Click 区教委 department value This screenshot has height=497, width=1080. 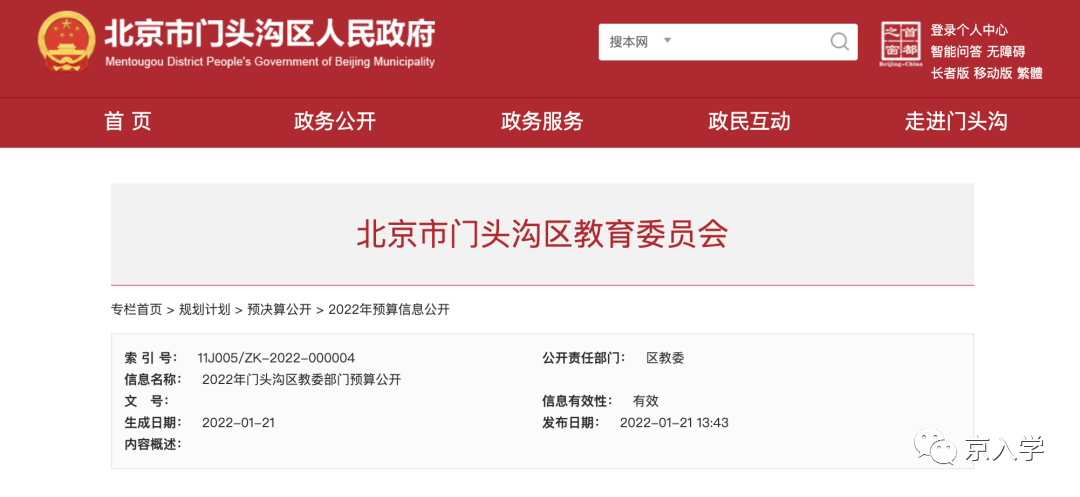pyautogui.click(x=665, y=358)
